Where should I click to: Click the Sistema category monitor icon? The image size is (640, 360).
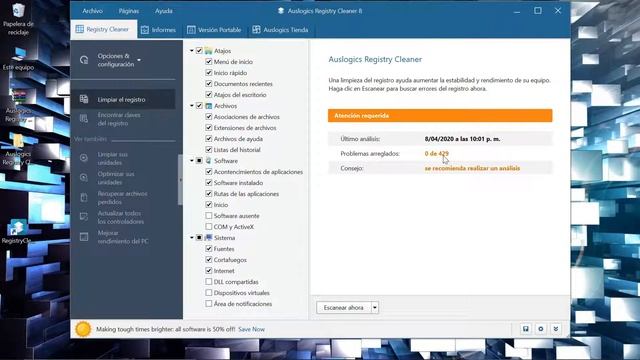tap(209, 238)
